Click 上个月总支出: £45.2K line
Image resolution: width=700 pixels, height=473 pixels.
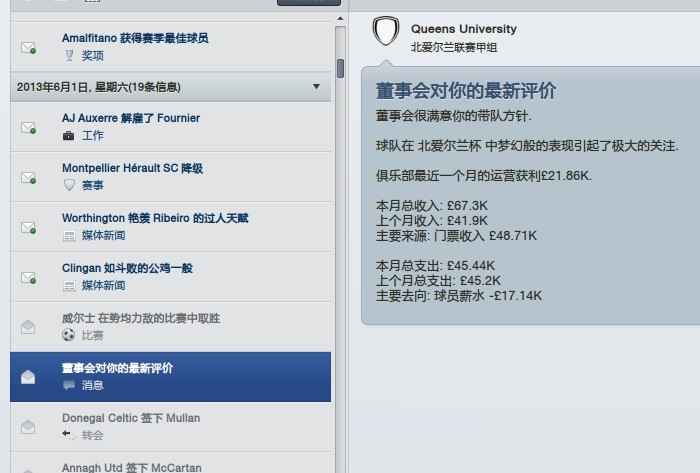tap(438, 281)
